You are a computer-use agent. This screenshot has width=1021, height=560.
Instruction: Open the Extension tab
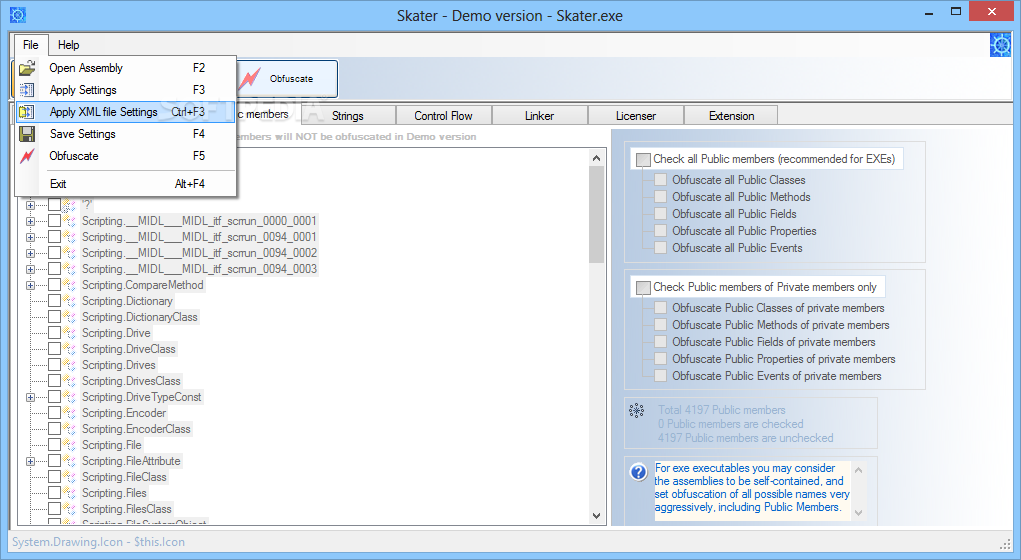pyautogui.click(x=731, y=116)
